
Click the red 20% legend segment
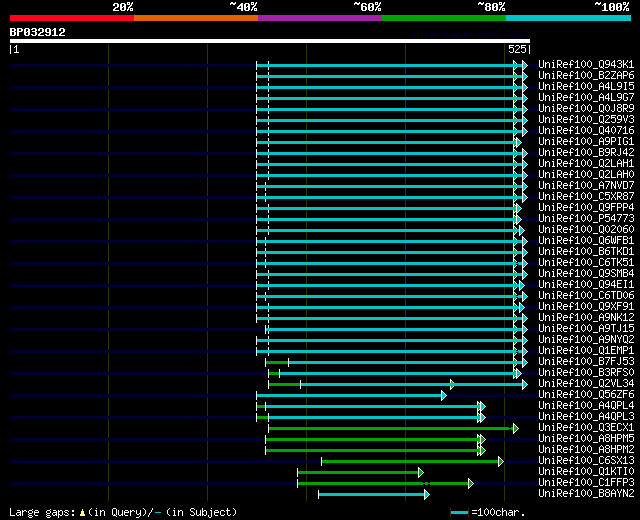pyautogui.click(x=72, y=18)
